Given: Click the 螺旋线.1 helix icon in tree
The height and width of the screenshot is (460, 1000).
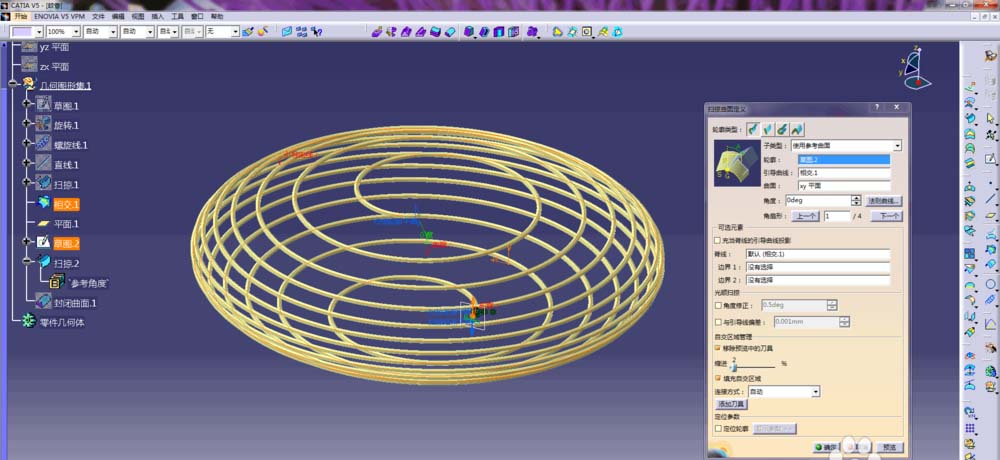Looking at the screenshot, I should tap(43, 144).
